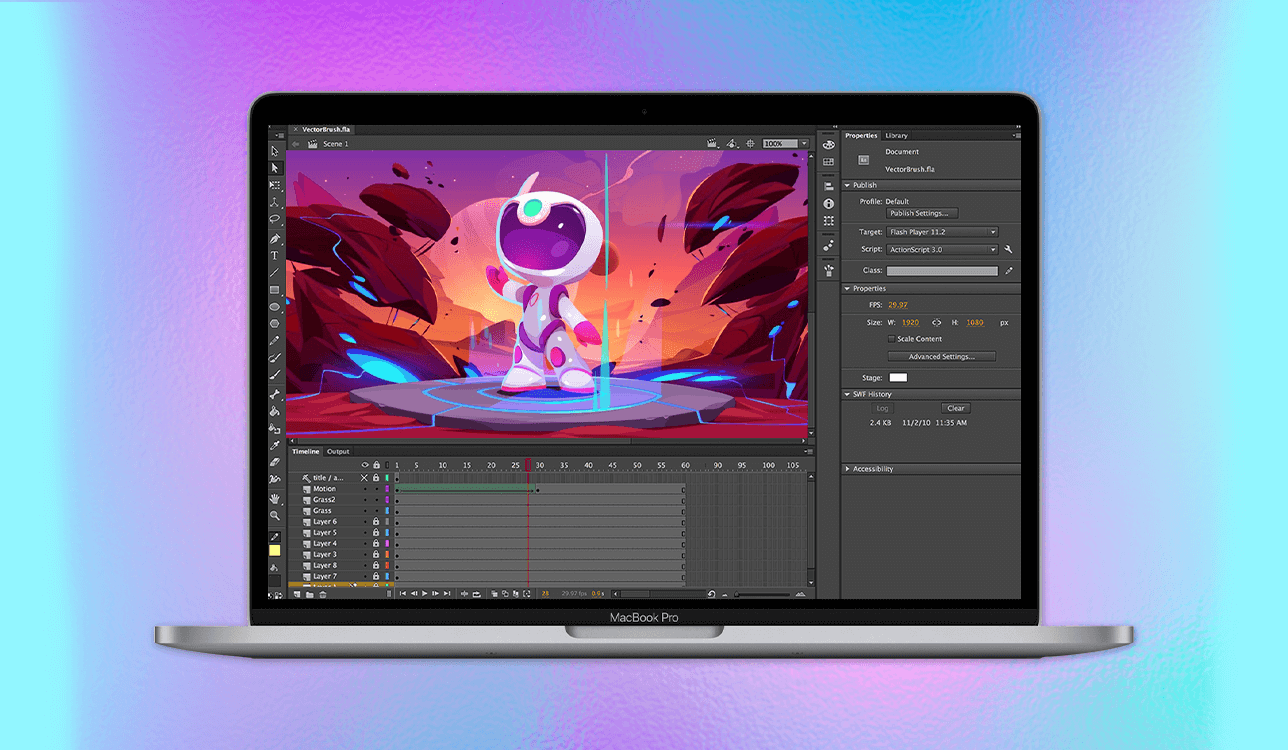Click the show/hide all layers eye icon
This screenshot has width=1288, height=750.
pyautogui.click(x=365, y=465)
